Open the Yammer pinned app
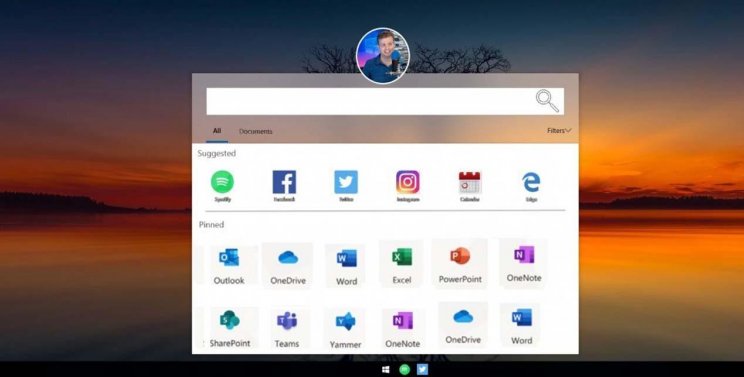The width and height of the screenshot is (744, 377). [345, 330]
